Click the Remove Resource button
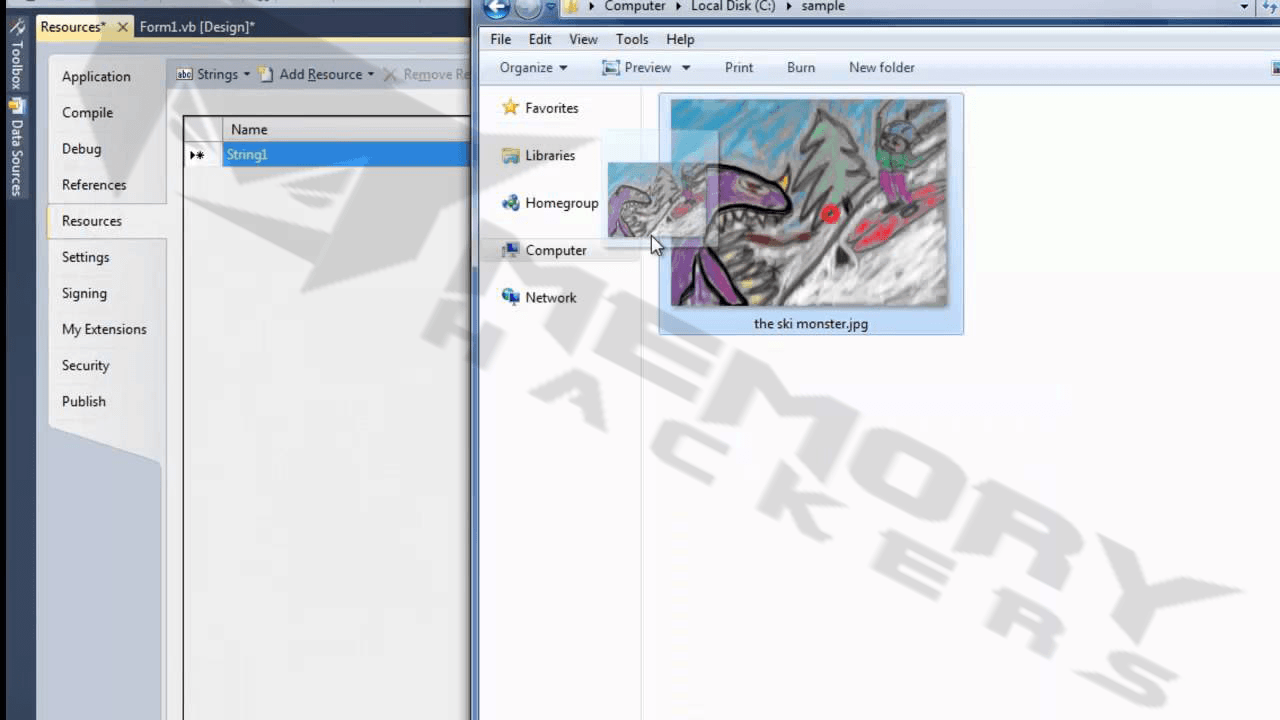 point(426,75)
